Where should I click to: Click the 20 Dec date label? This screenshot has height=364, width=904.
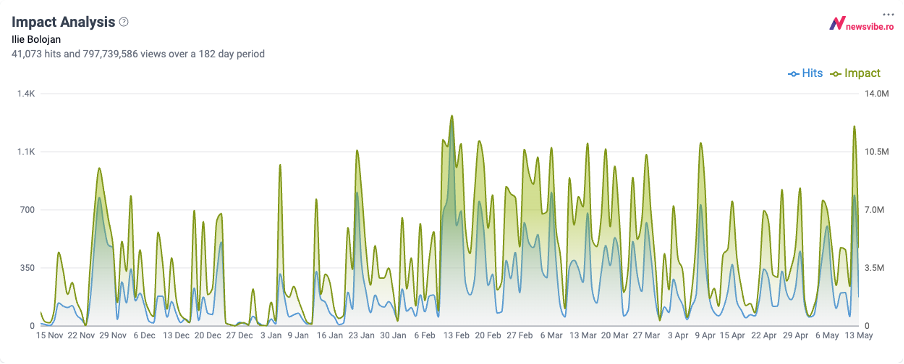click(208, 335)
